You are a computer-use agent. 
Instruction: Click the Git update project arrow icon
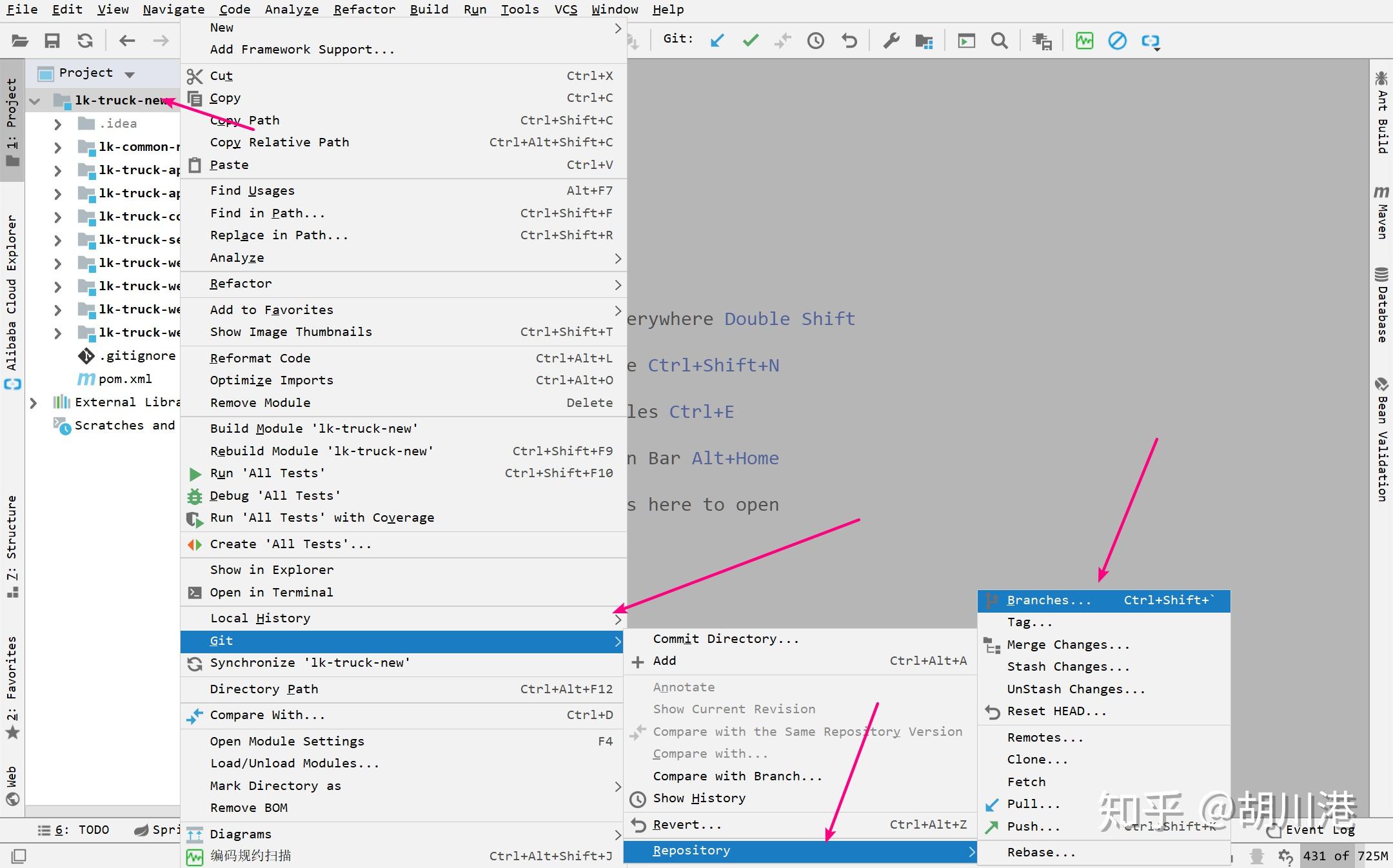[x=717, y=41]
